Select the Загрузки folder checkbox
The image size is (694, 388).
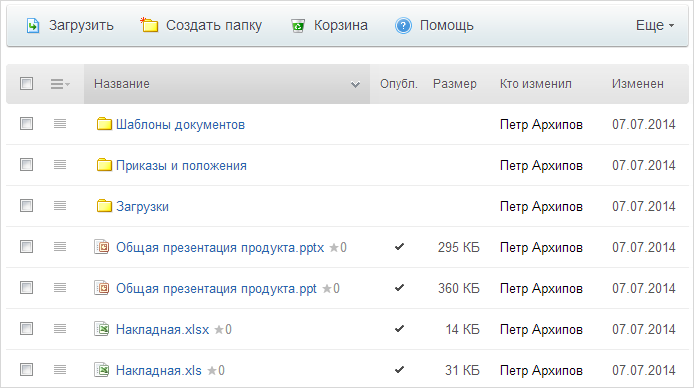pyautogui.click(x=27, y=205)
